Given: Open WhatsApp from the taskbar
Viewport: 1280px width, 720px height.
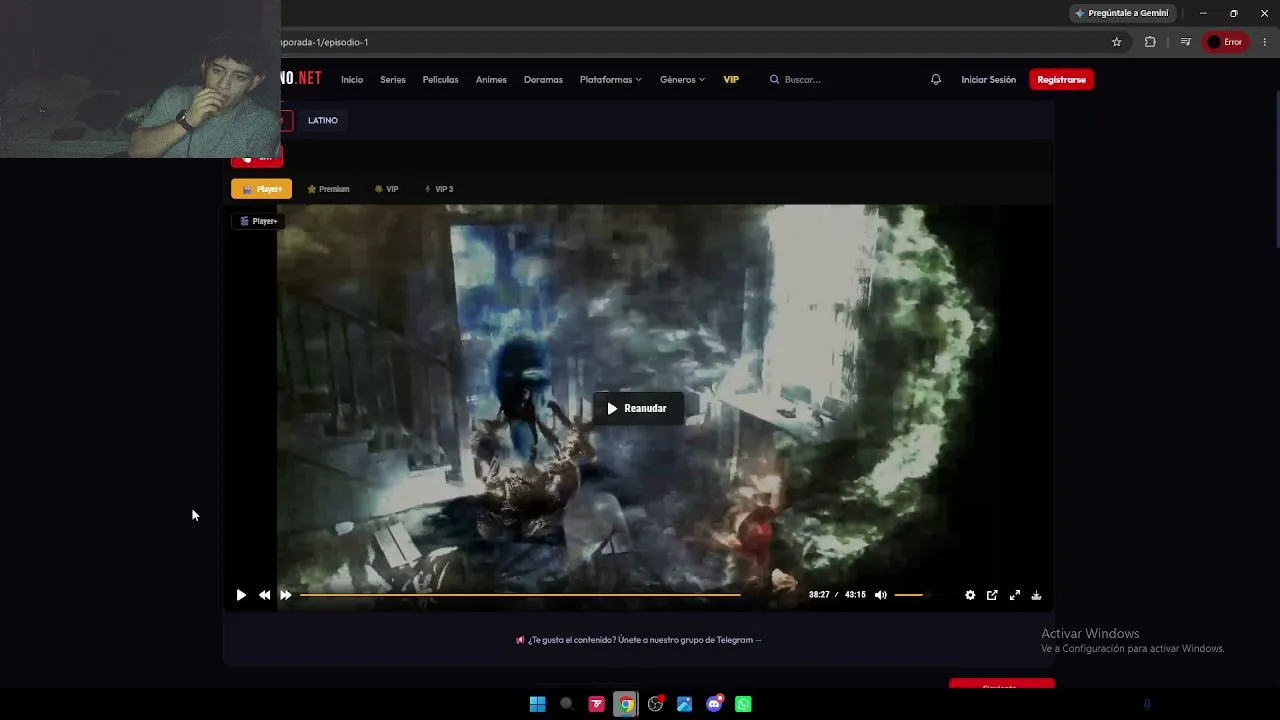Looking at the screenshot, I should (743, 704).
